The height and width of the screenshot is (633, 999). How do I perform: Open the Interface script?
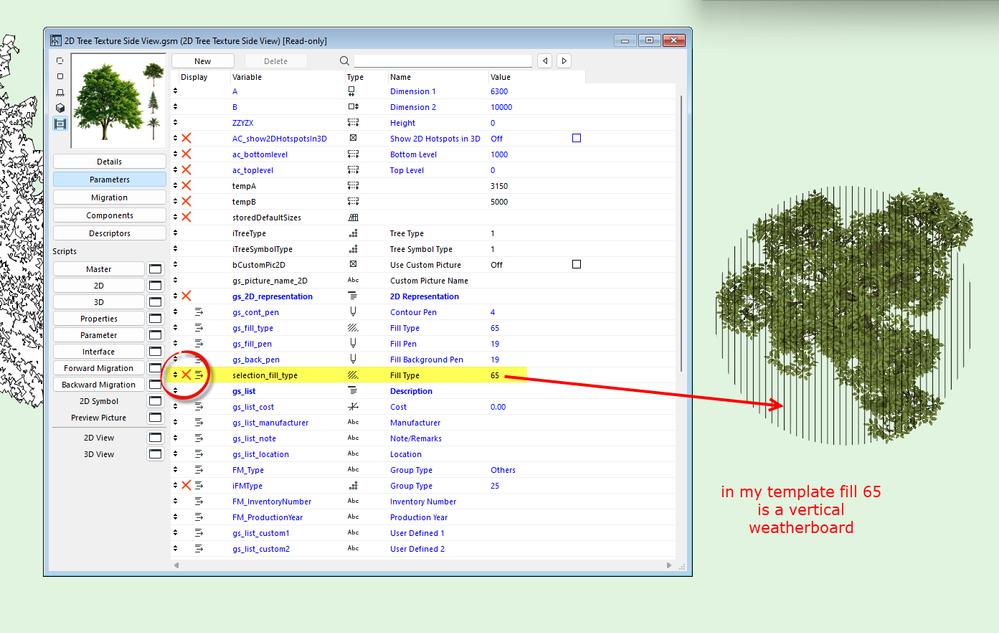point(99,352)
